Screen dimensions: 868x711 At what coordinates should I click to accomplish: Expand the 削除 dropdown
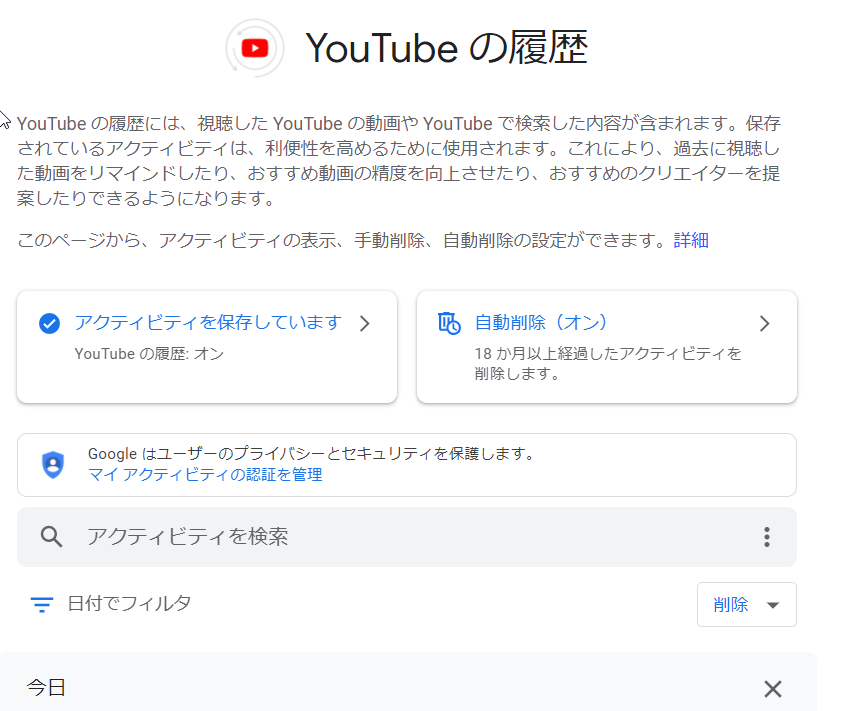point(747,604)
